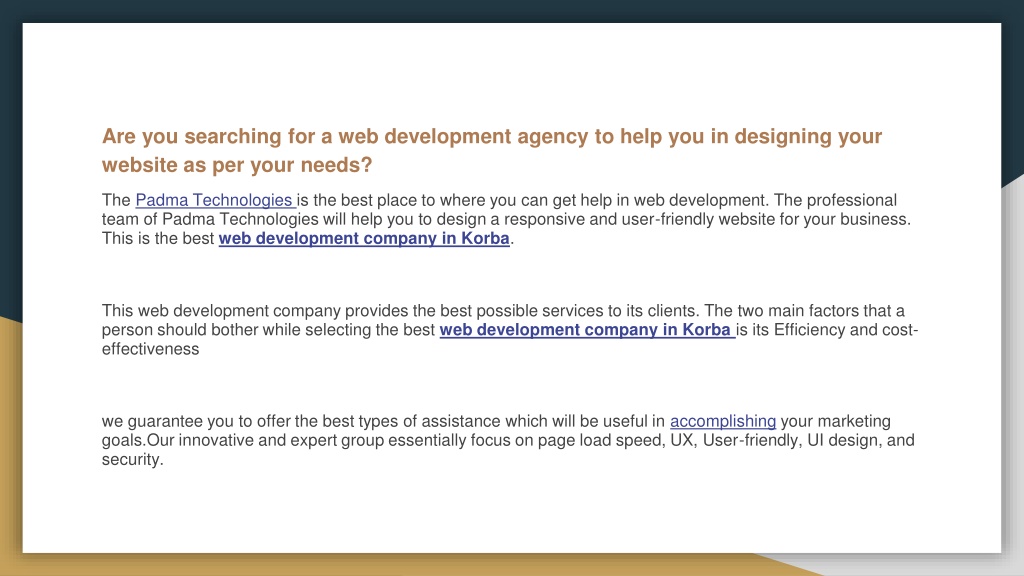Click the word 'security.' at paragraph end
The height and width of the screenshot is (576, 1024).
click(133, 460)
